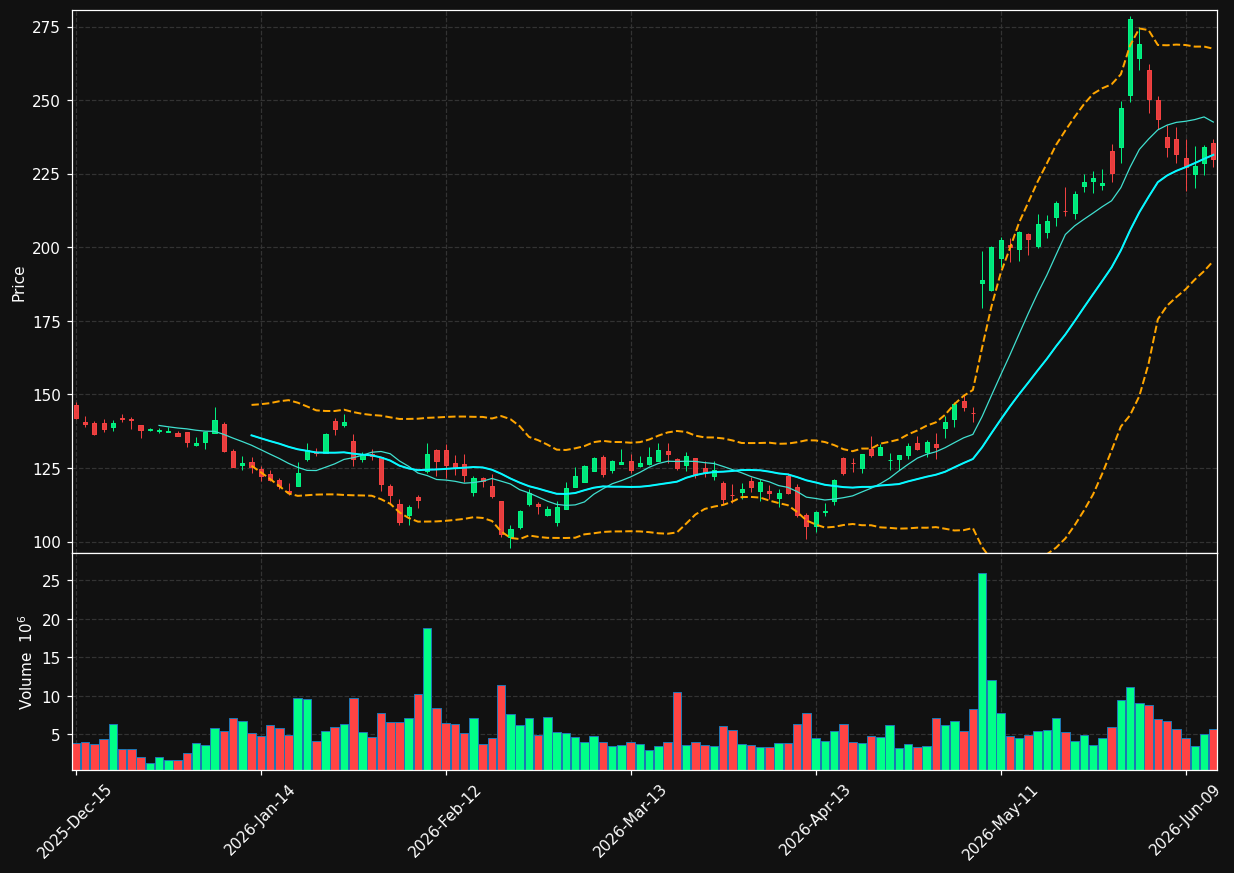Click the 2026-Jan-14 date label
The height and width of the screenshot is (873, 1234).
(260, 821)
